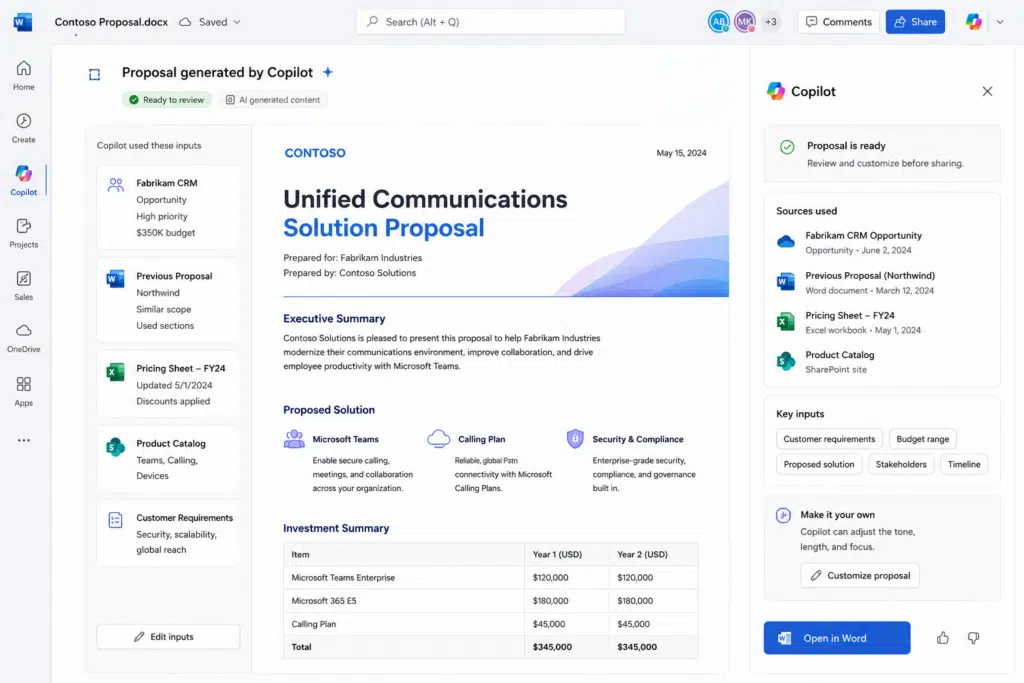The width and height of the screenshot is (1024, 683).
Task: Click the Share button
Action: pos(915,22)
